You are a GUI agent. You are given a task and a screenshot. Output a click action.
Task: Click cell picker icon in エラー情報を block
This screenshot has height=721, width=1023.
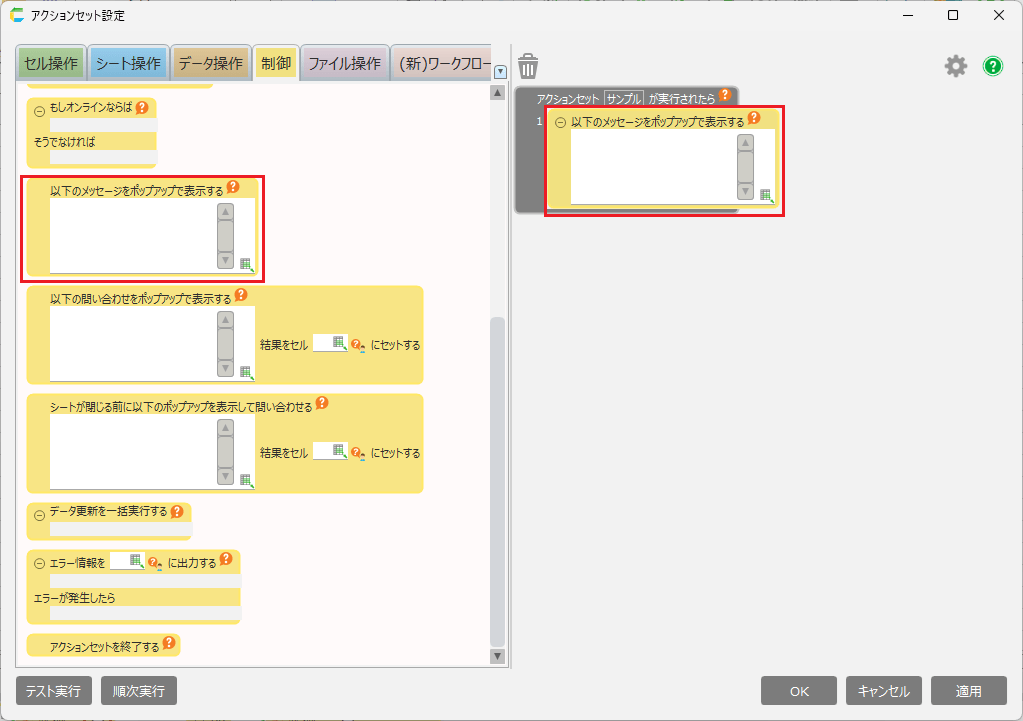pos(136,561)
